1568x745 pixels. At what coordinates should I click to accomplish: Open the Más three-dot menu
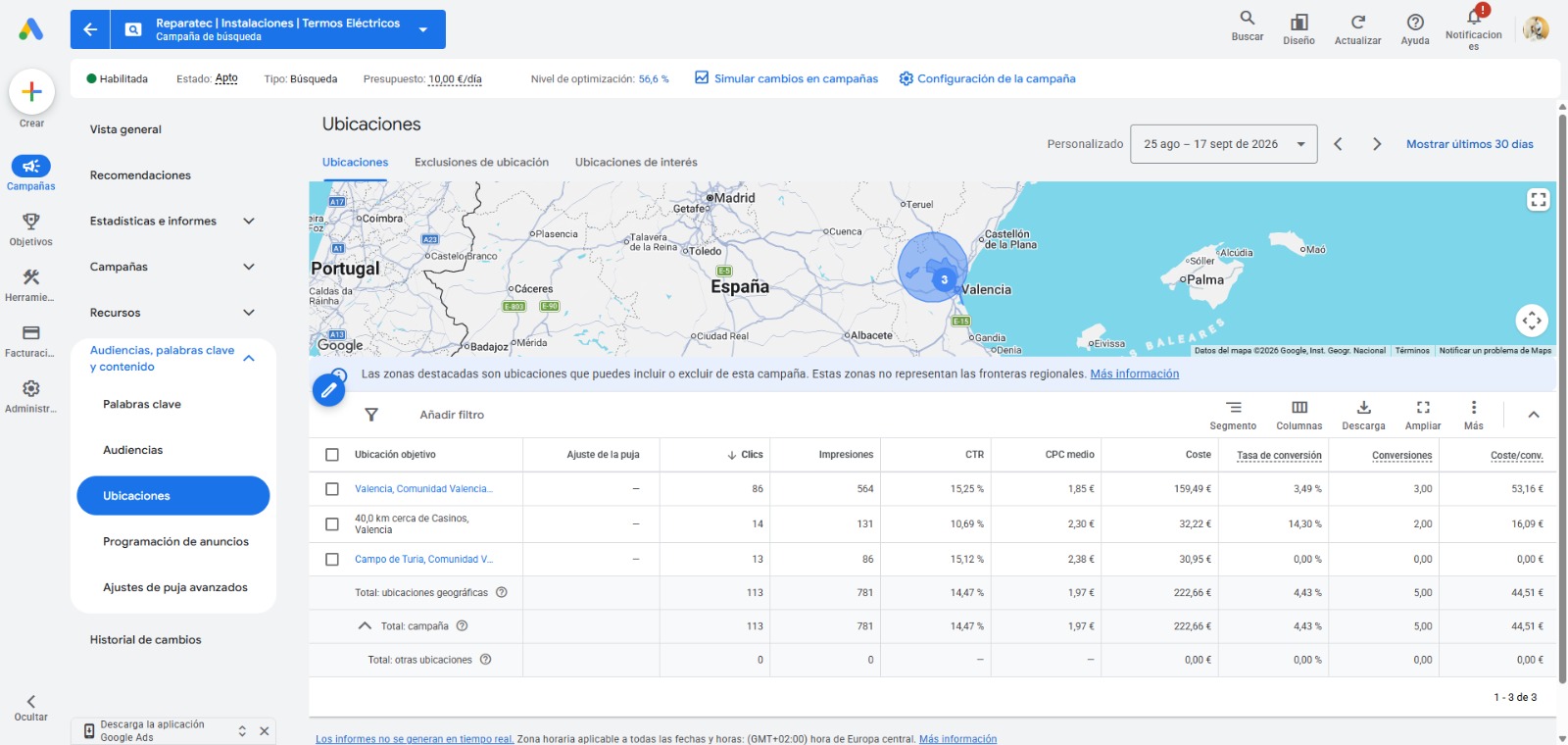point(1474,408)
